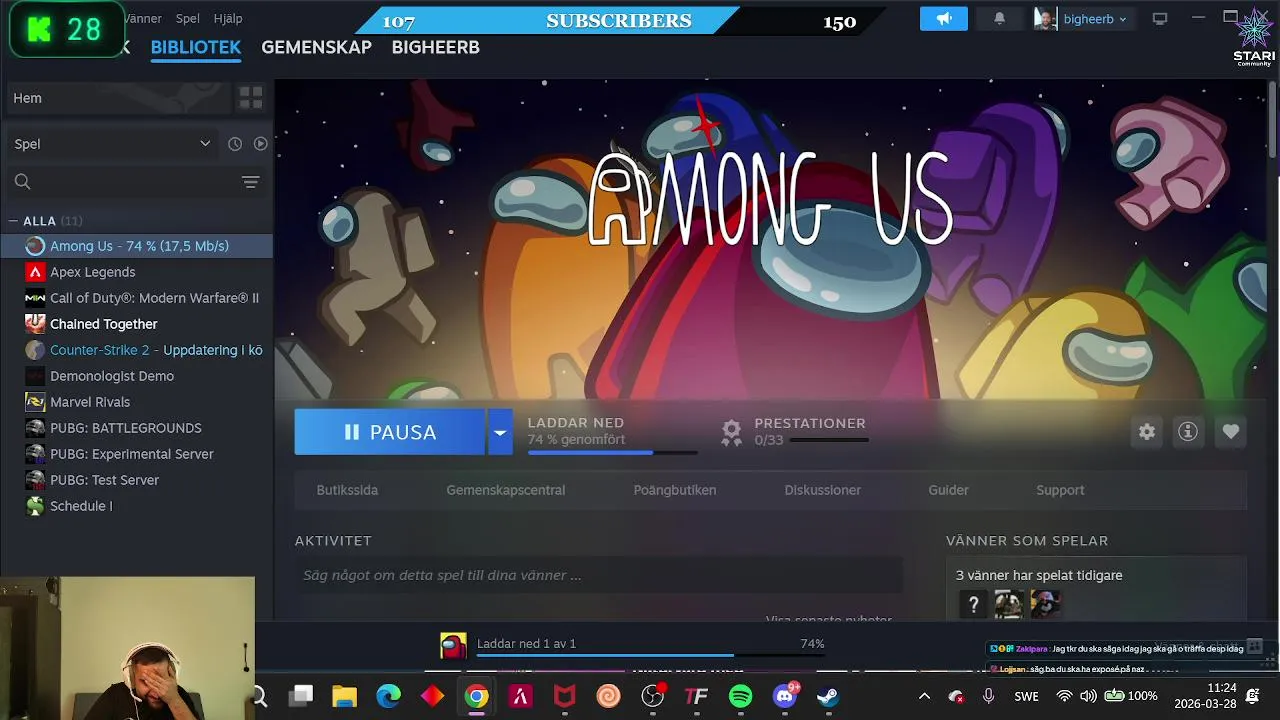
Task: Select Schedule I in the library
Action: point(136,506)
